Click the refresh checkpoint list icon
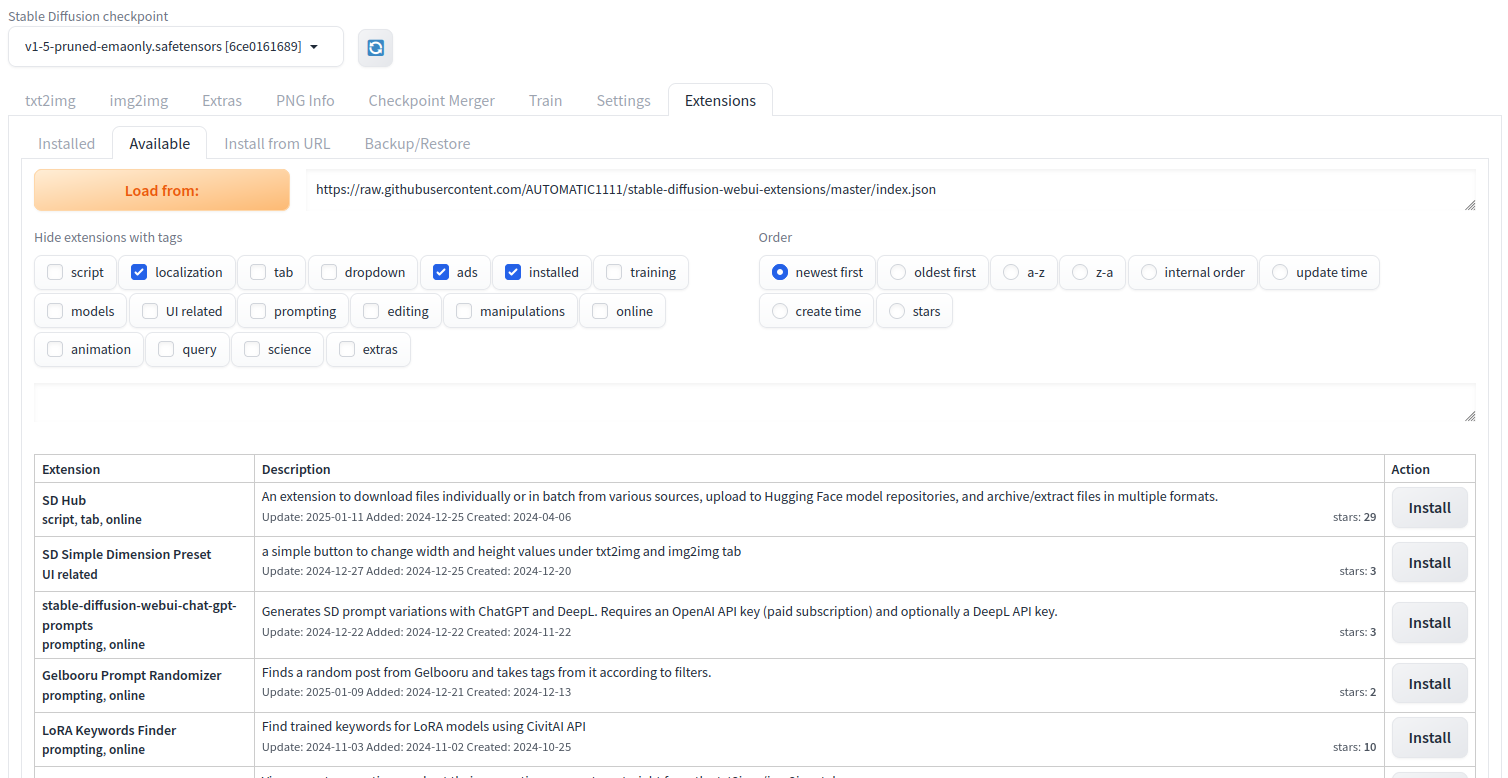Viewport: 1508px width, 778px height. (x=375, y=47)
